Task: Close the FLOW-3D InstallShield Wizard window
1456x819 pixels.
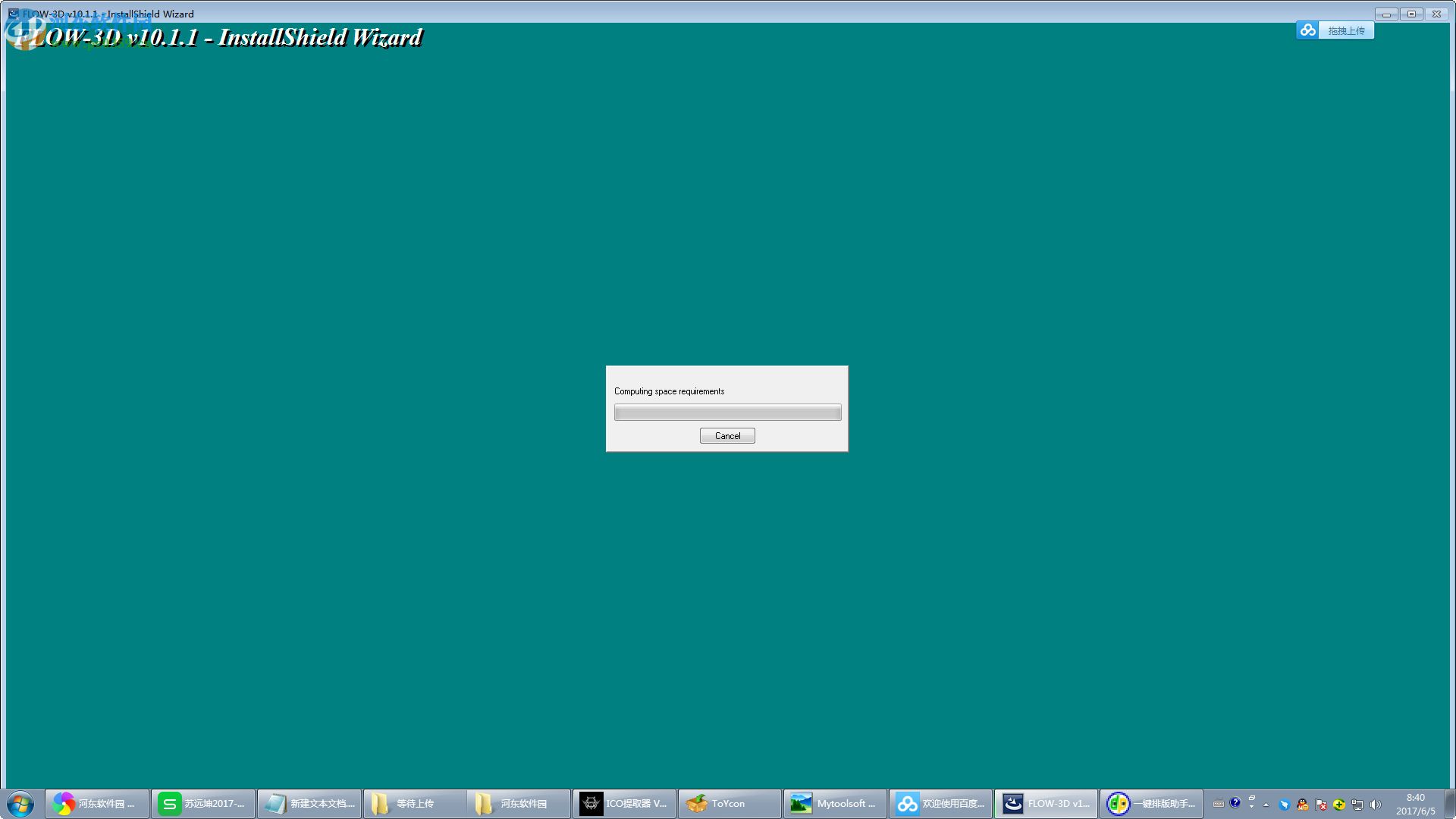Action: coord(1436,14)
